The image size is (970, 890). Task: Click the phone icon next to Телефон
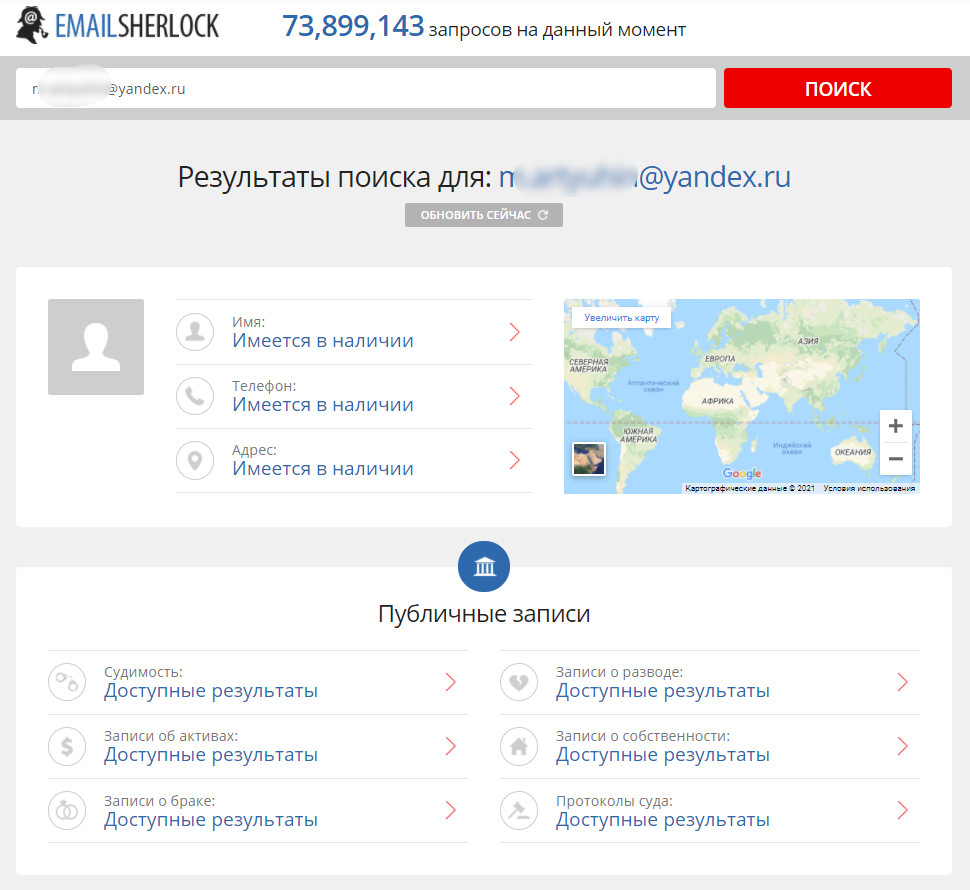click(195, 396)
